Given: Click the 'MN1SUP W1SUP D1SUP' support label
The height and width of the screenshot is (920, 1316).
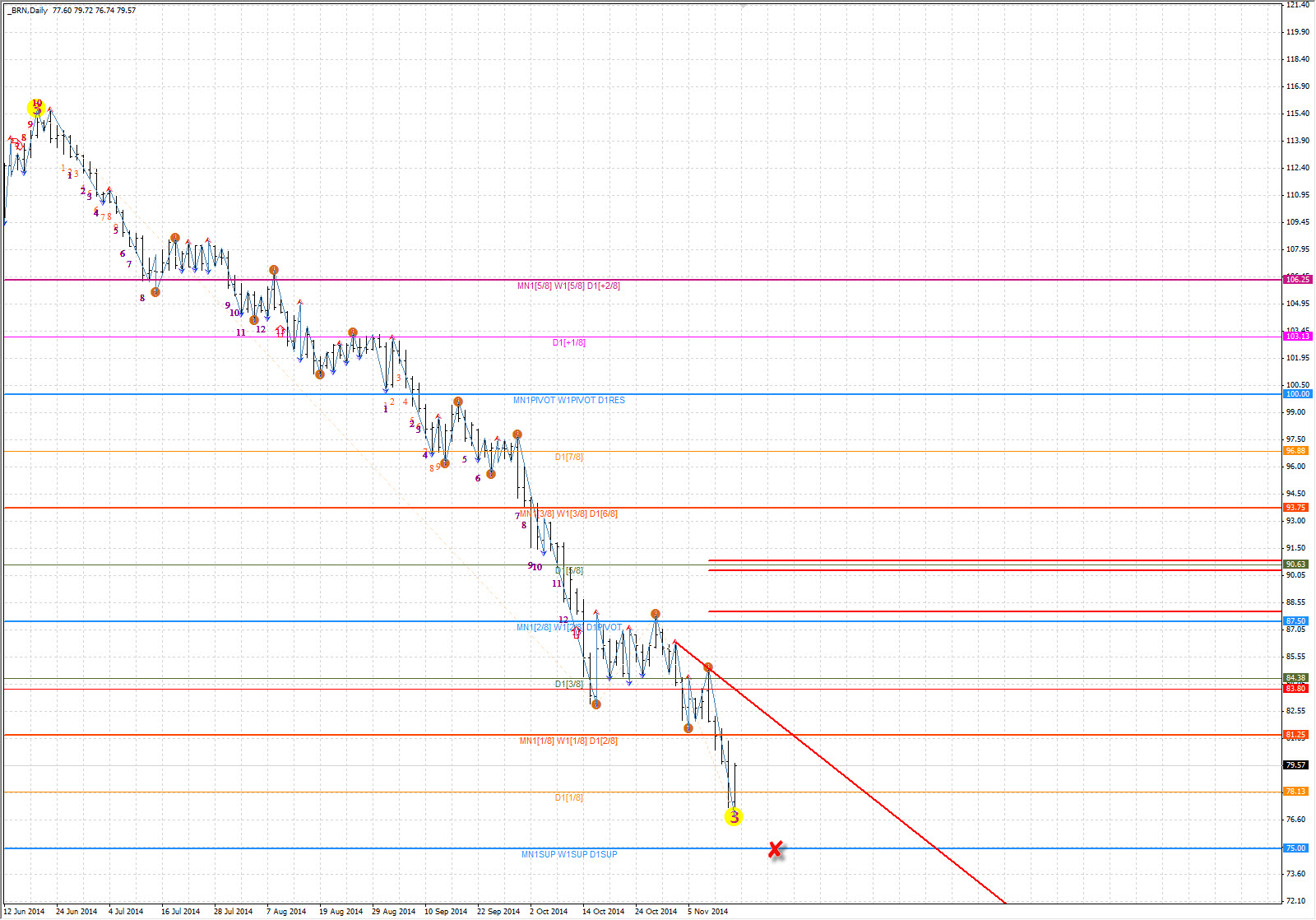Looking at the screenshot, I should pyautogui.click(x=568, y=855).
